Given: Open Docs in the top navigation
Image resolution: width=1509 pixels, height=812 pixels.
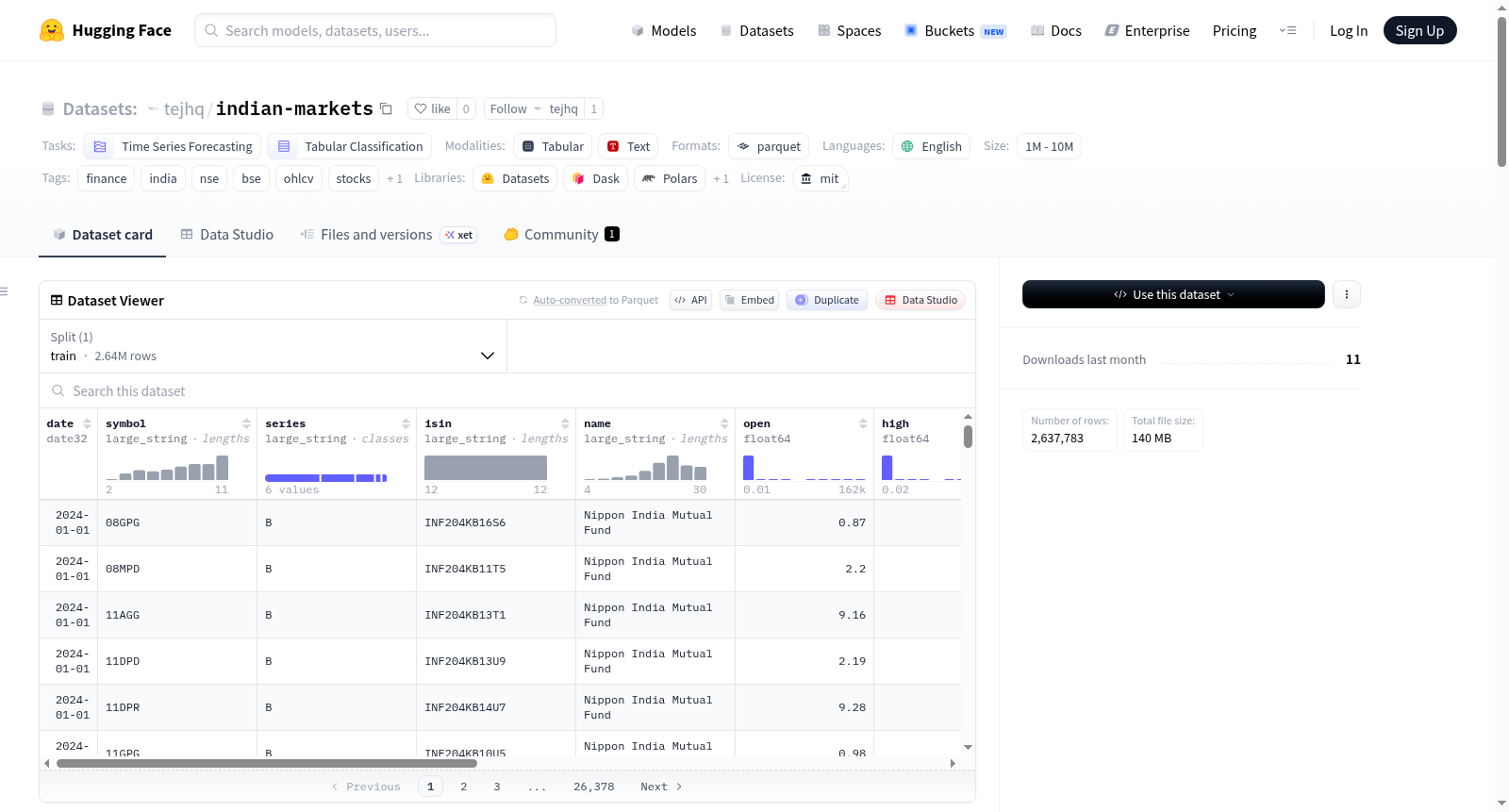Looking at the screenshot, I should [1056, 30].
